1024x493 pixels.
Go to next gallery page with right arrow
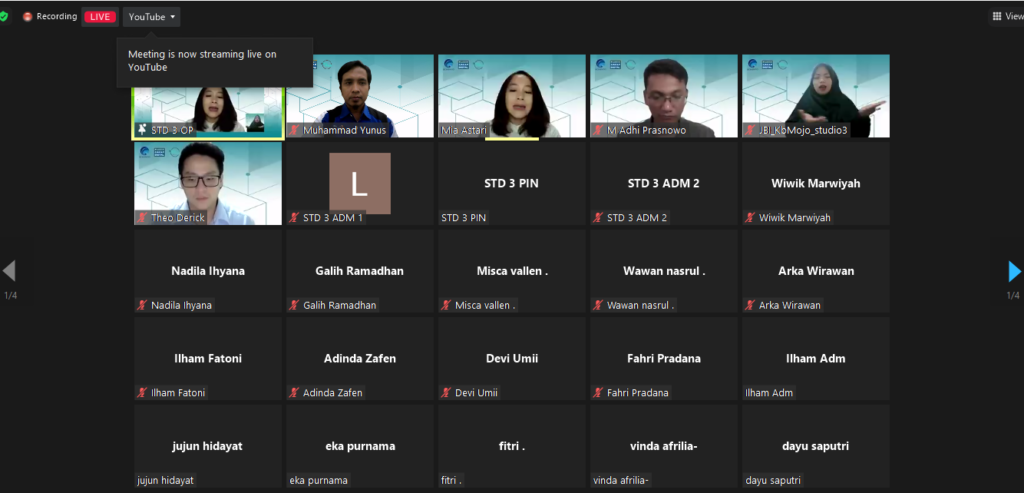(x=1014, y=271)
